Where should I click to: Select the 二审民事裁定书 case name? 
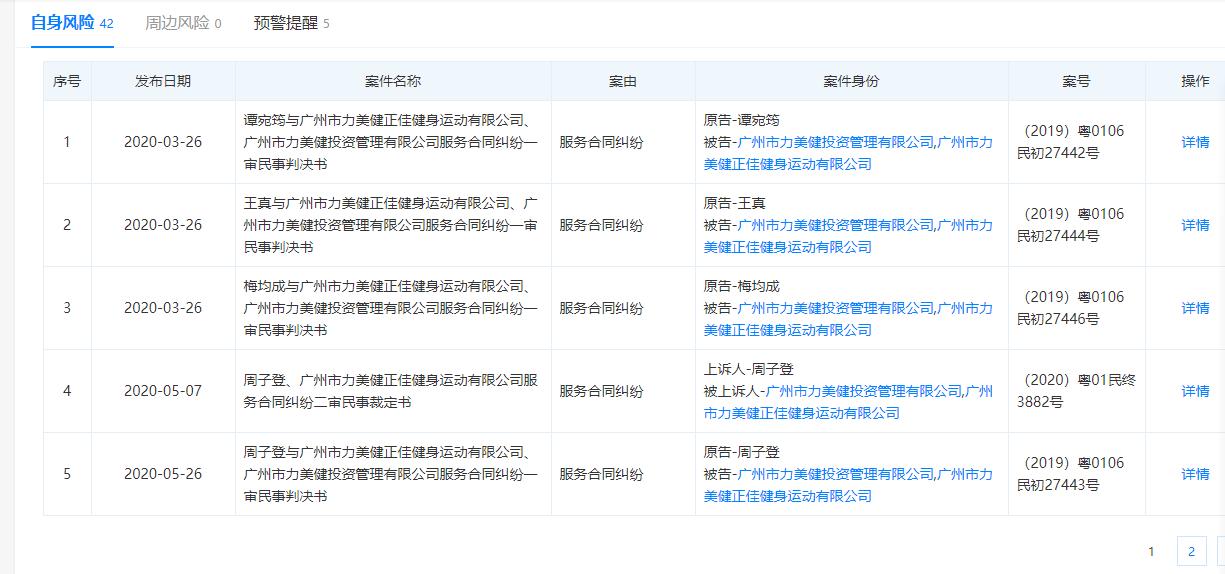coord(391,391)
